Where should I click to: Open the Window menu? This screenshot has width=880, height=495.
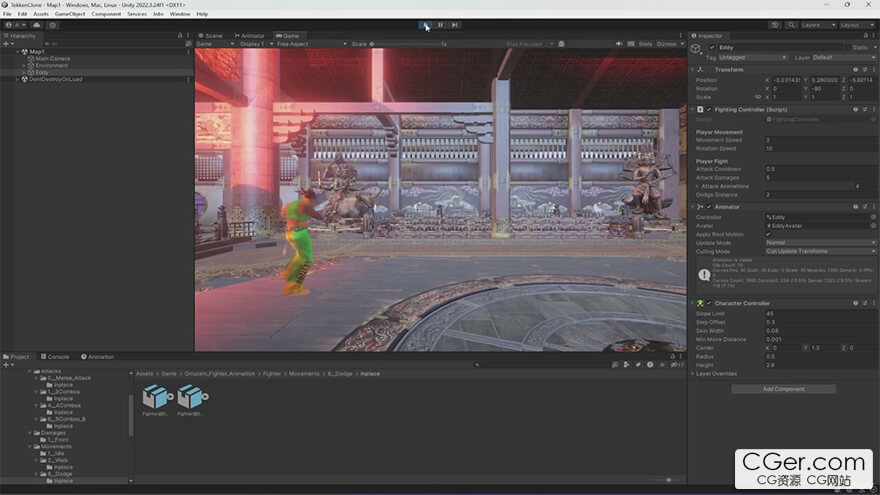[x=180, y=13]
